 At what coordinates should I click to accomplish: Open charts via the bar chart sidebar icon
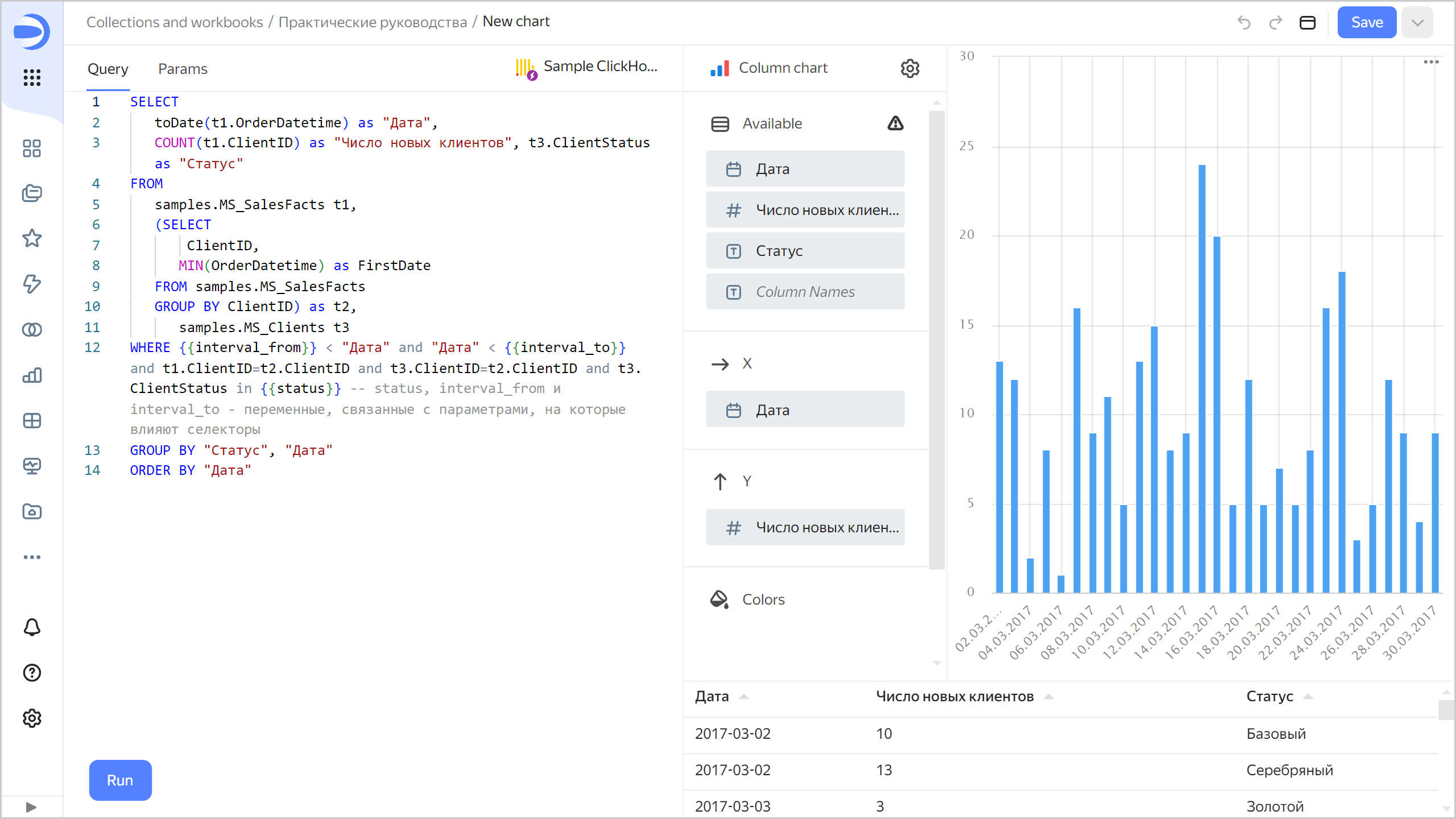point(32,375)
